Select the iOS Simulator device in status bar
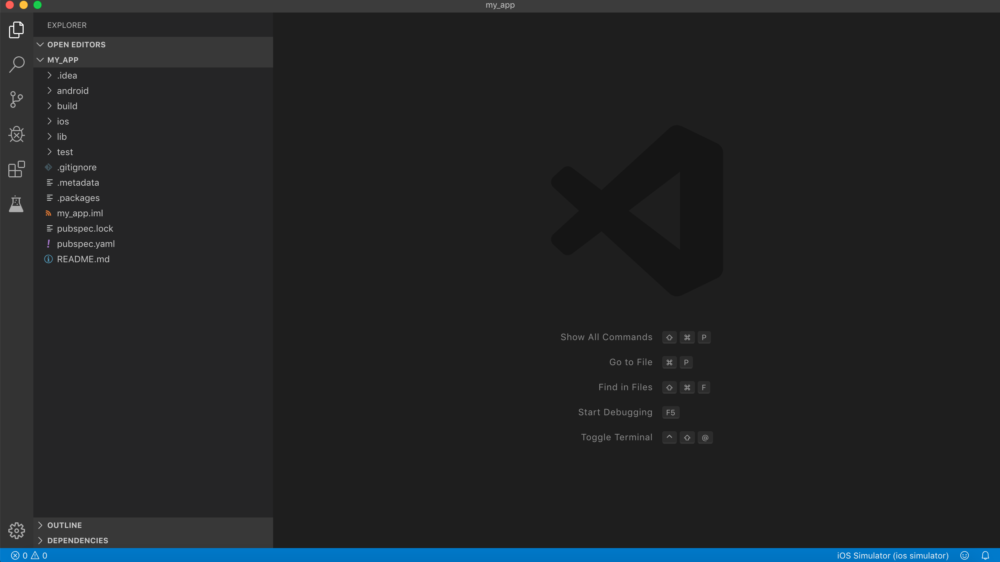 pyautogui.click(x=892, y=556)
